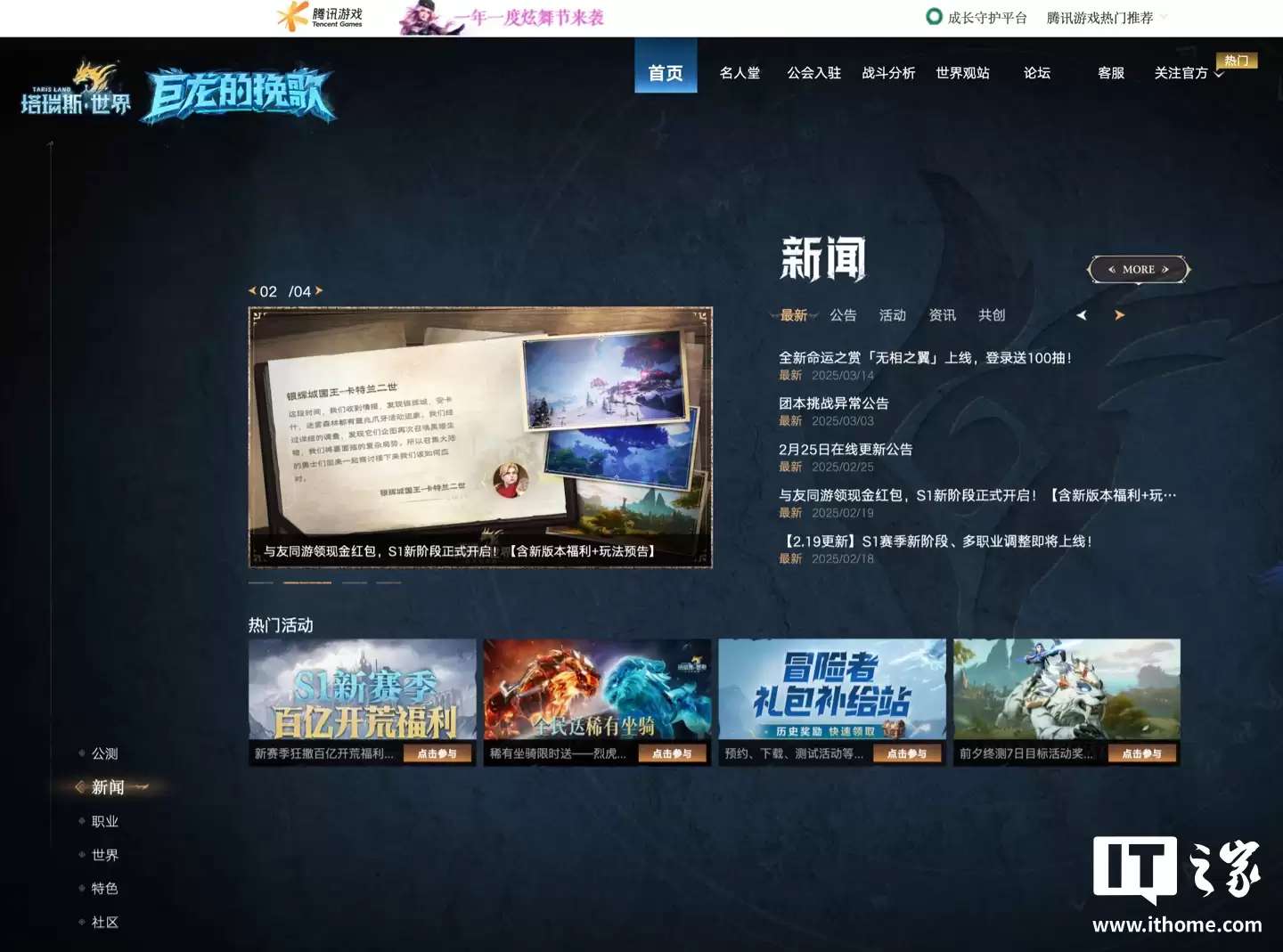Advance carousel with the right orange arrow

(x=319, y=291)
